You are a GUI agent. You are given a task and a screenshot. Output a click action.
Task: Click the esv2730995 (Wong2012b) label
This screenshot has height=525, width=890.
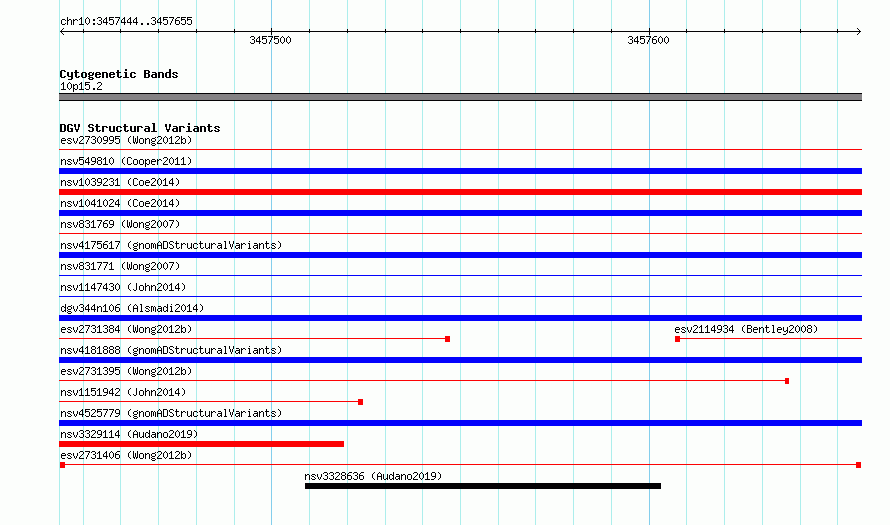tap(126, 140)
